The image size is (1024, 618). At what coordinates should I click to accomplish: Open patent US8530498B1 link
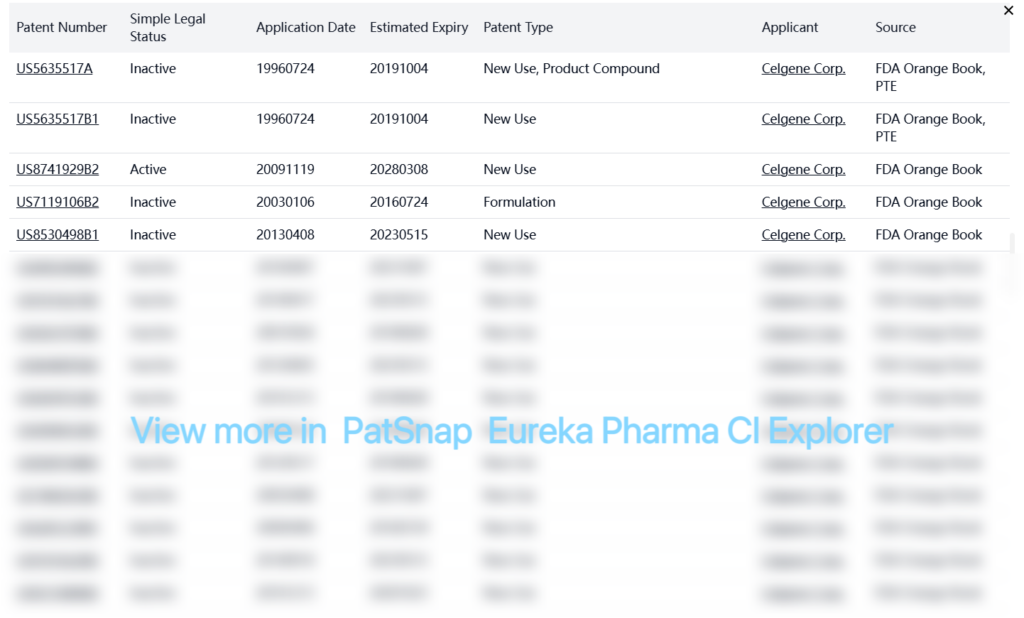coord(57,235)
